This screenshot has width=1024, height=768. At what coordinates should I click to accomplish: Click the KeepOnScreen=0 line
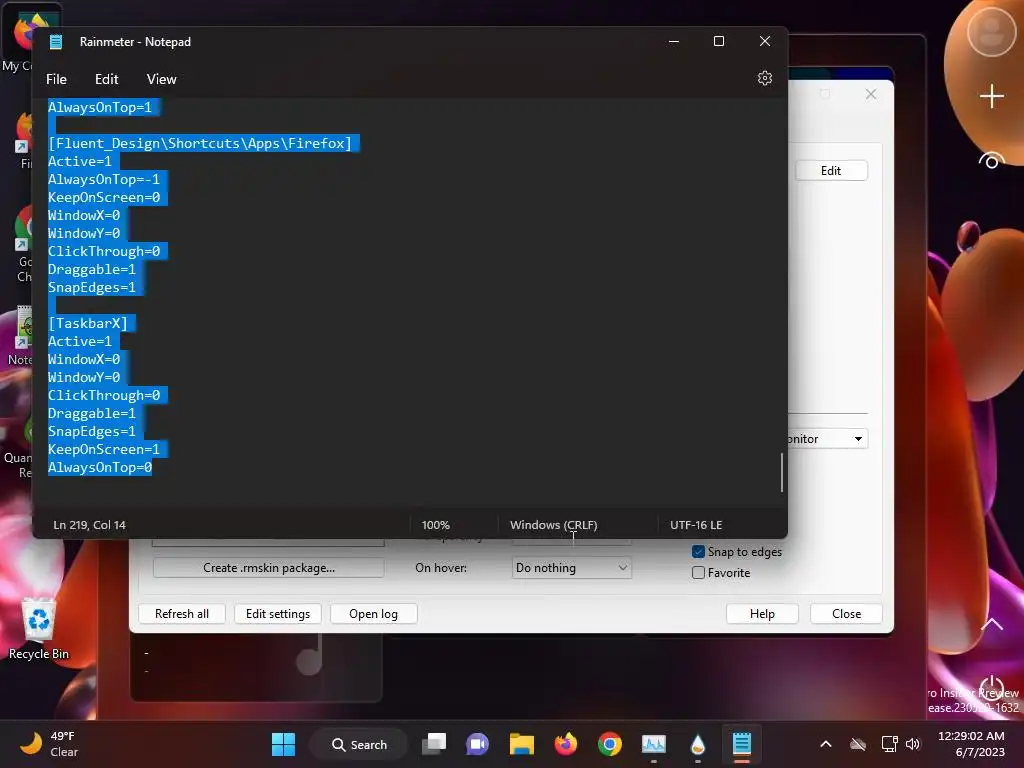tap(104, 197)
